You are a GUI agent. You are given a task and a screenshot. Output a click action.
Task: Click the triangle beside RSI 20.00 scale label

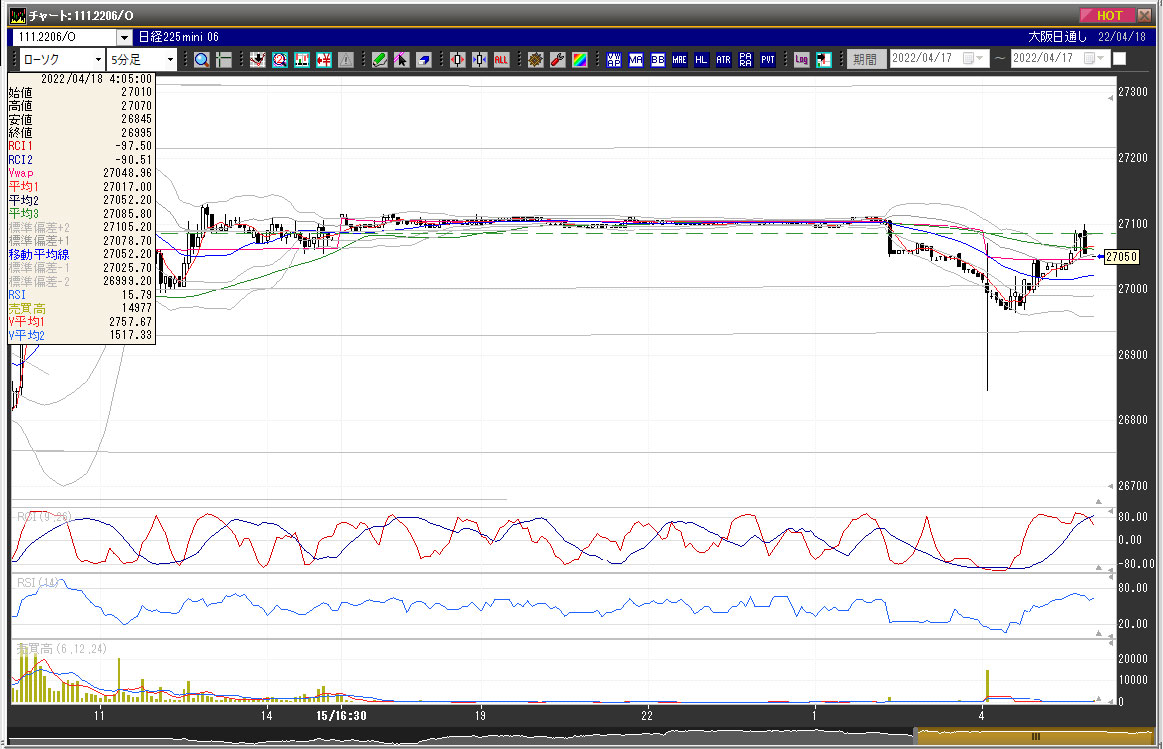tap(1099, 633)
